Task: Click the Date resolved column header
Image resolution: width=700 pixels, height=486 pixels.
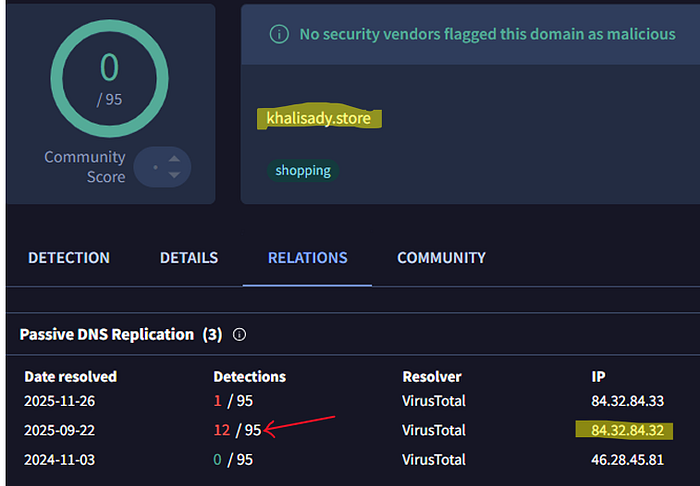Action: 71,377
